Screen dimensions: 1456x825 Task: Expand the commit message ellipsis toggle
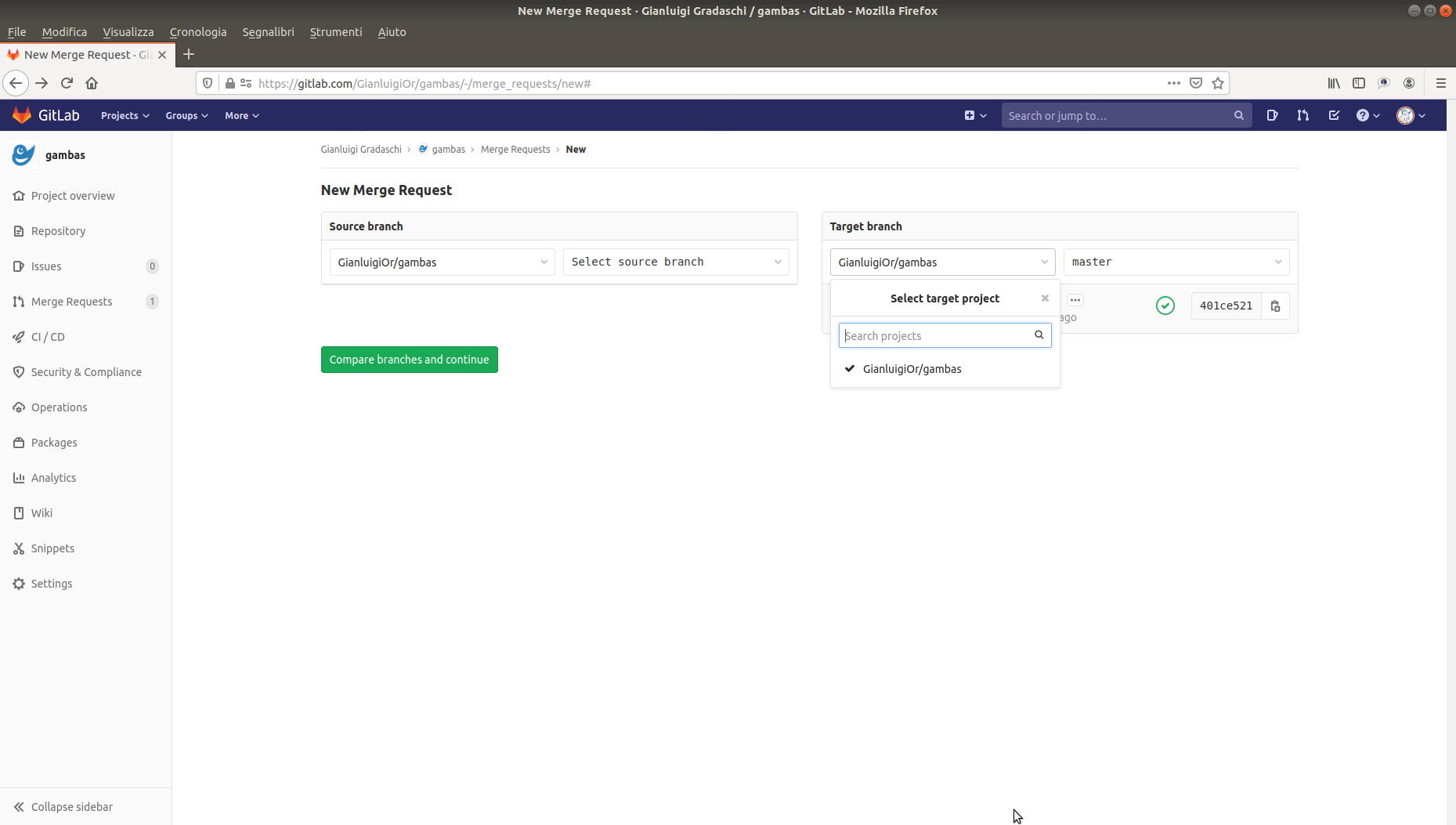[1075, 300]
